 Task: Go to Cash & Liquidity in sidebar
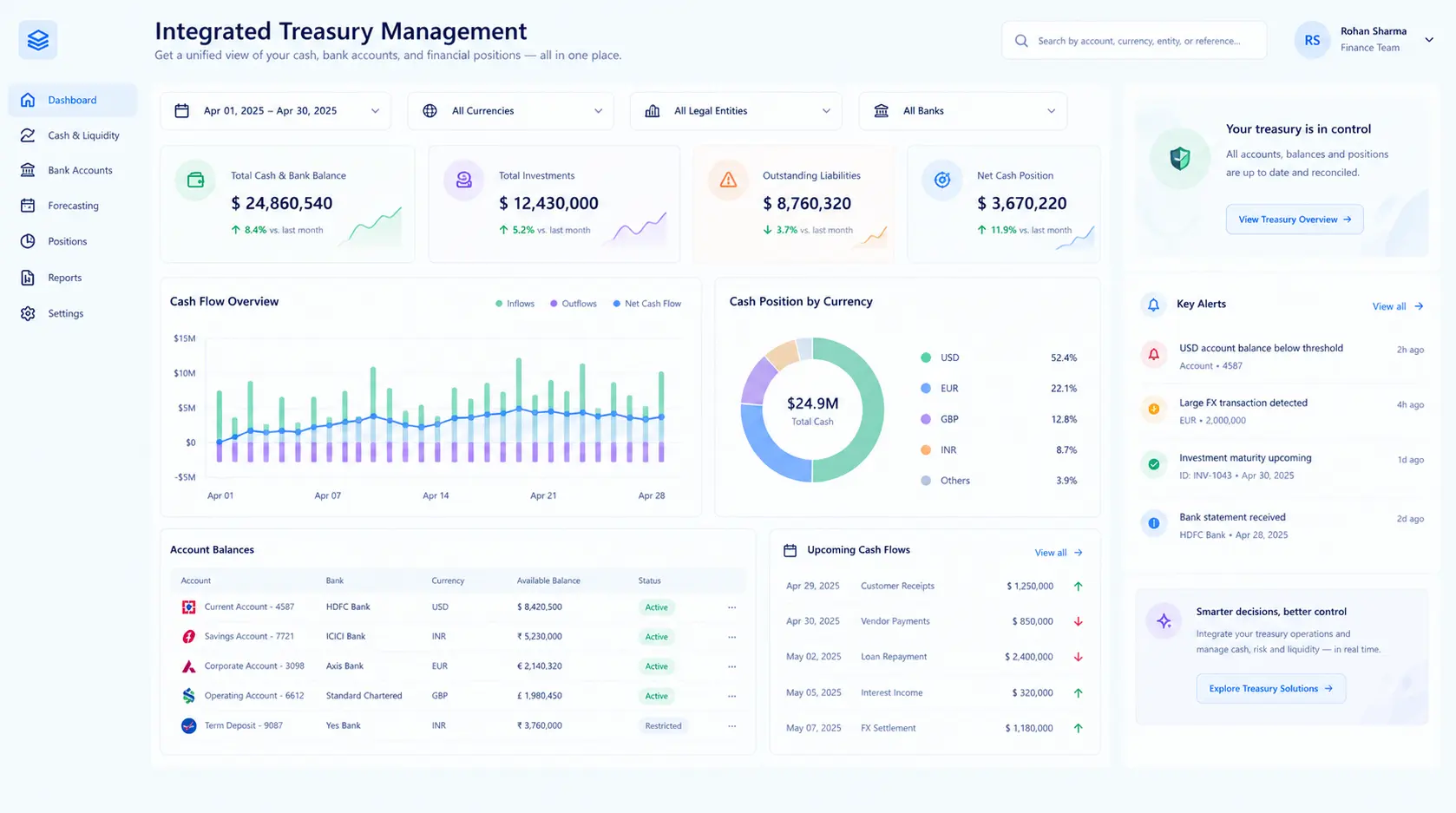click(73, 135)
